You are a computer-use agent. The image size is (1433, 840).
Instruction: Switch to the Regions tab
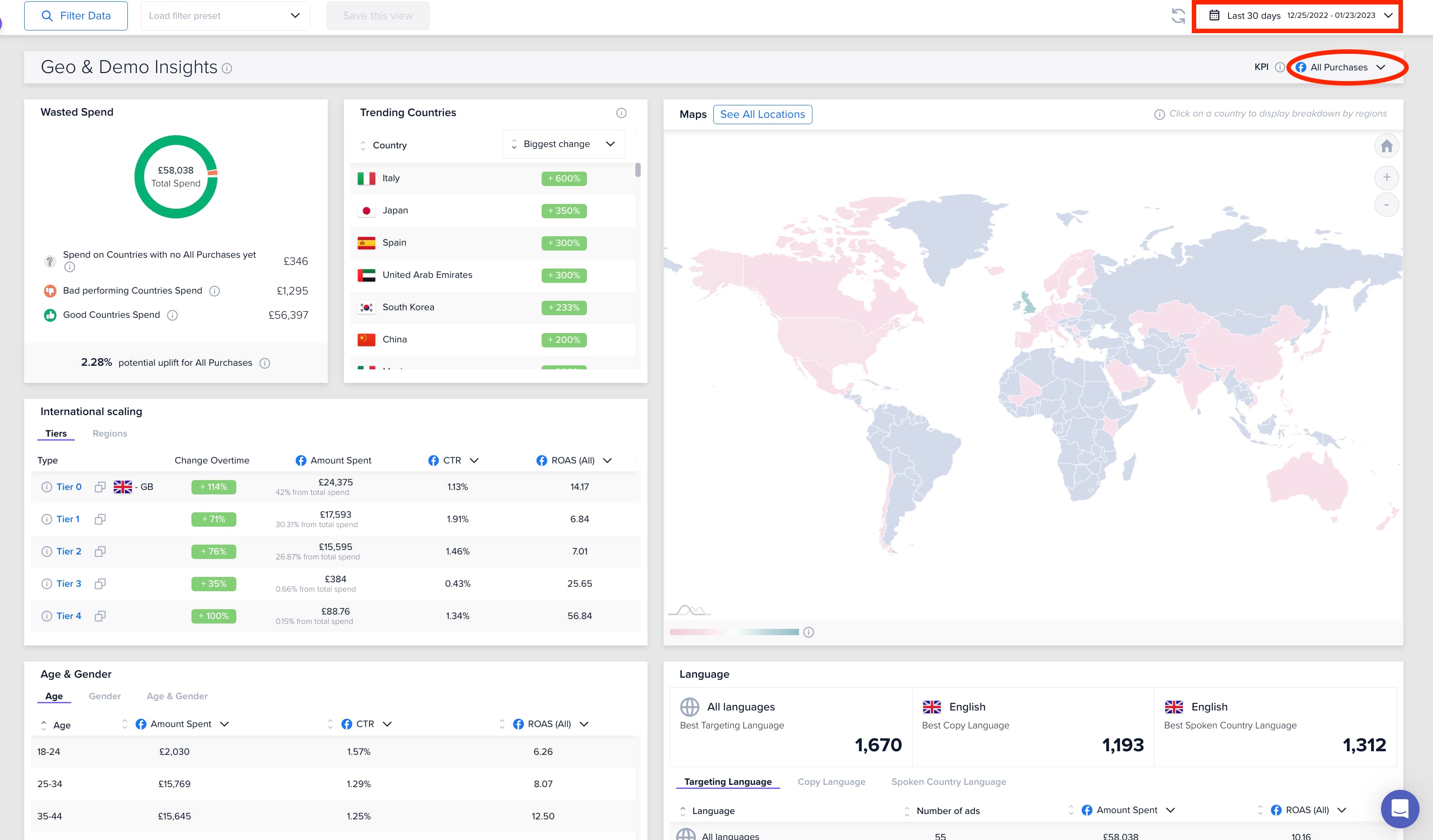tap(110, 433)
